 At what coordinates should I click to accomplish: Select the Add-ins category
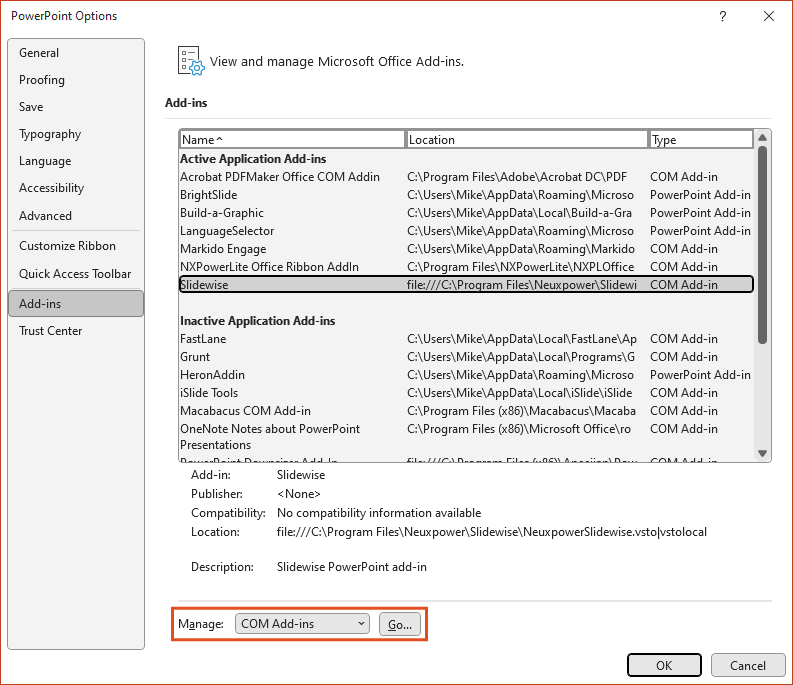[76, 304]
